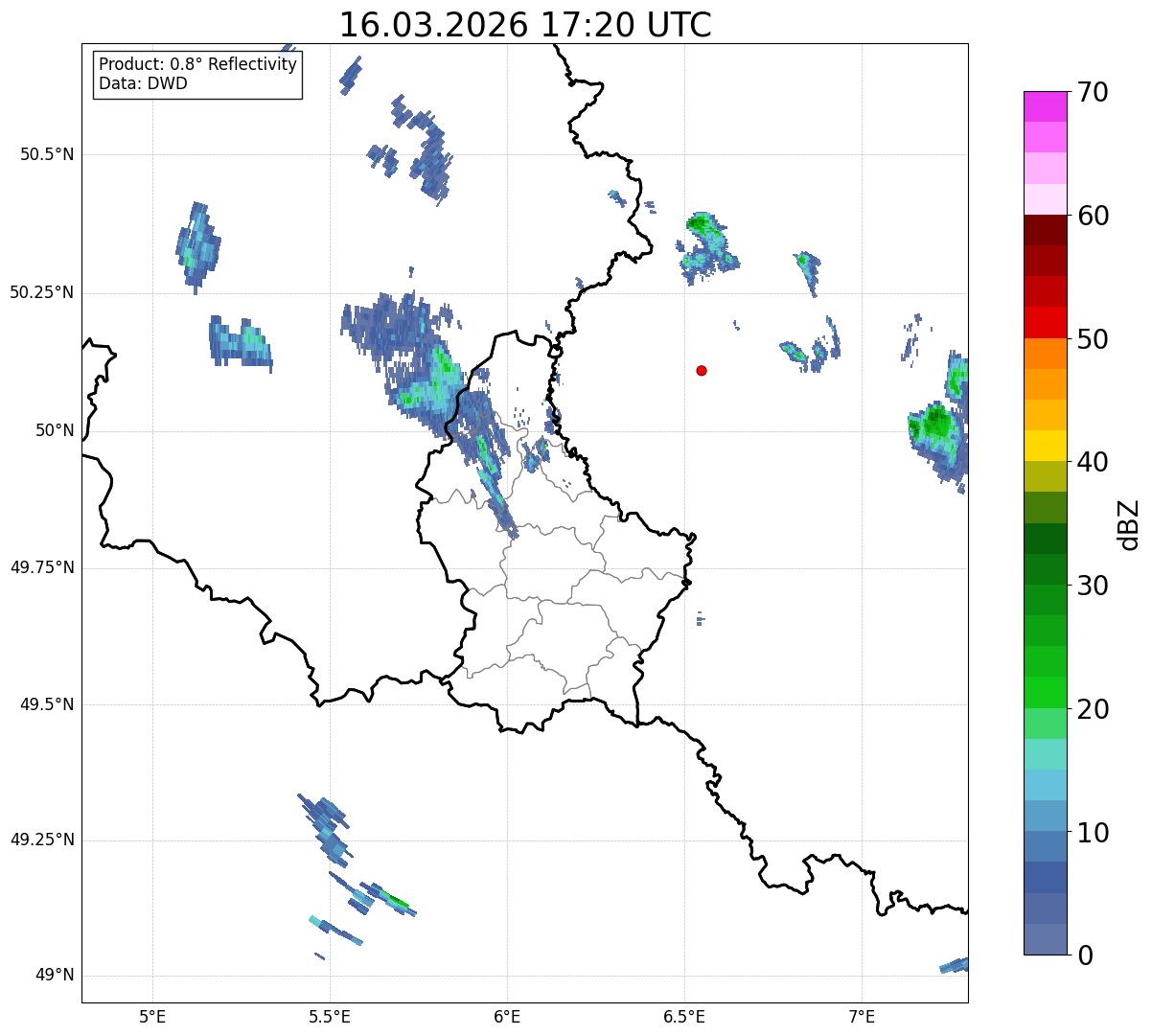
Task: Click the 50.5°N latitude label
Action: click(47, 154)
